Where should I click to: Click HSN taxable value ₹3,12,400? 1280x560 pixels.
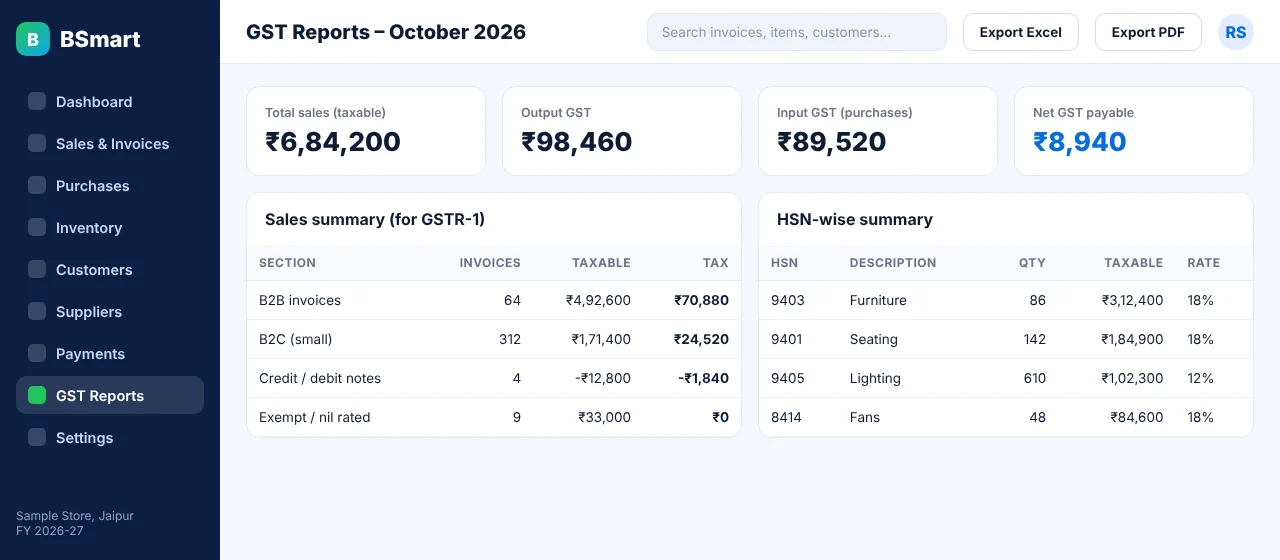click(x=1133, y=300)
